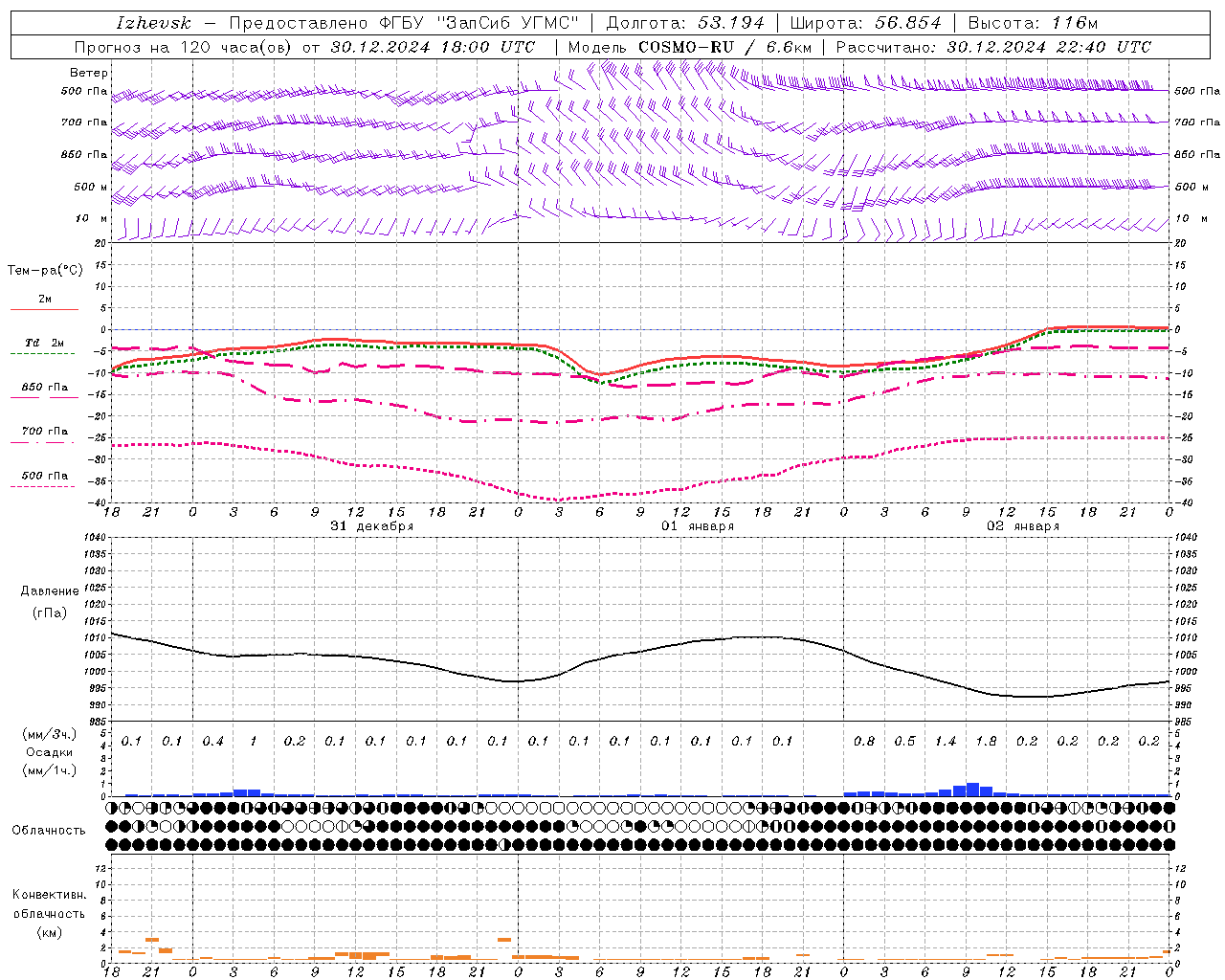Click the "01 января" date label
This screenshot has width=1225, height=980.
[x=699, y=526]
